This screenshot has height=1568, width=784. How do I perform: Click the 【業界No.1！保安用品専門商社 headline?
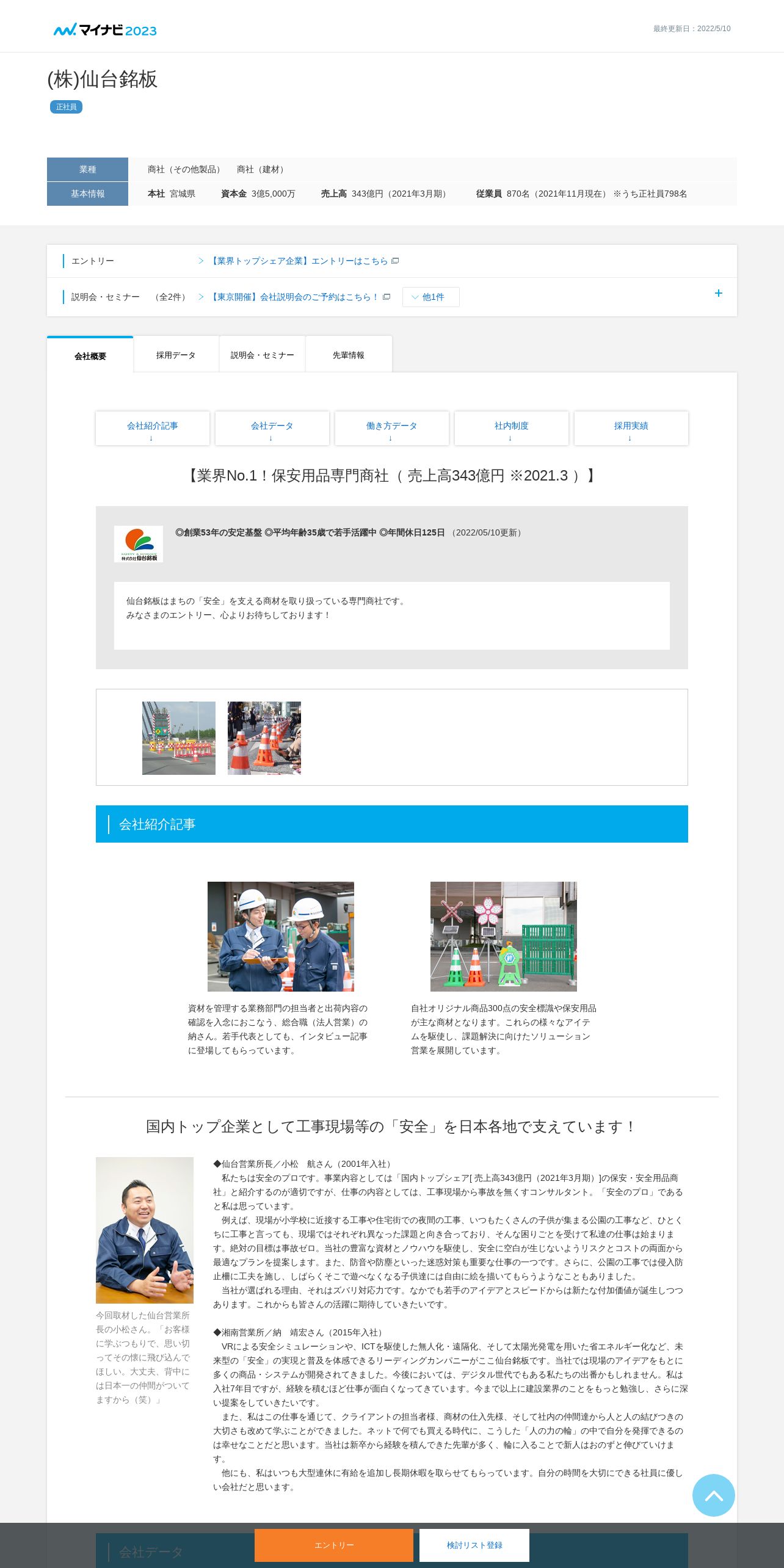(x=391, y=476)
